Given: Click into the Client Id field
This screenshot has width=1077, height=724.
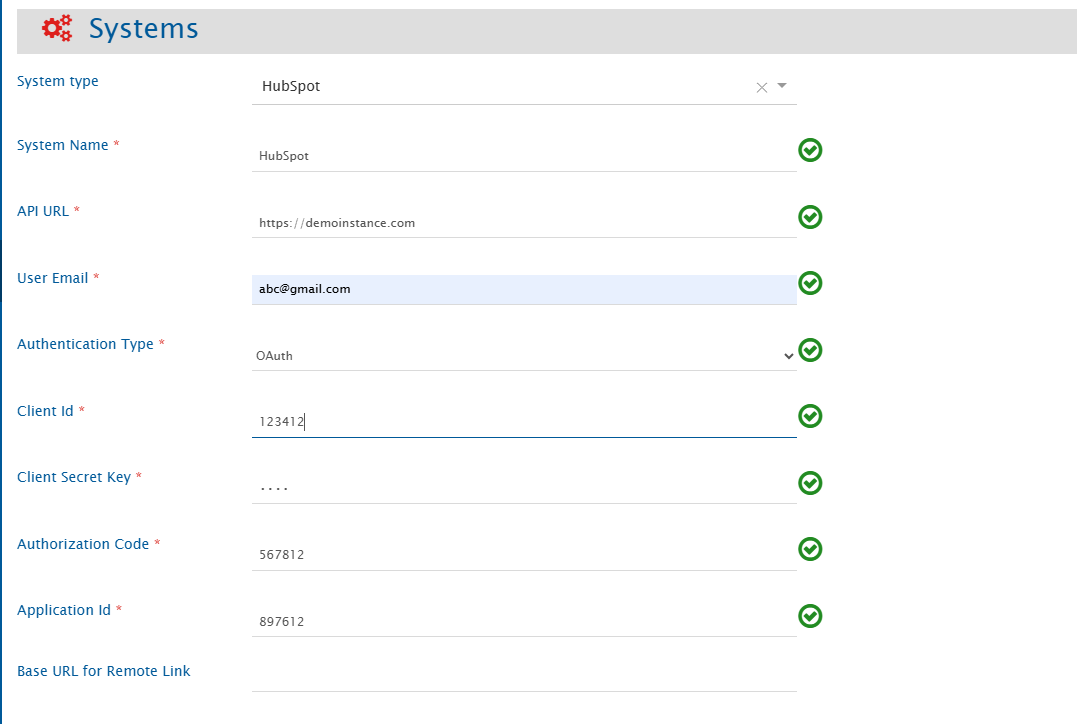Looking at the screenshot, I should [x=523, y=422].
